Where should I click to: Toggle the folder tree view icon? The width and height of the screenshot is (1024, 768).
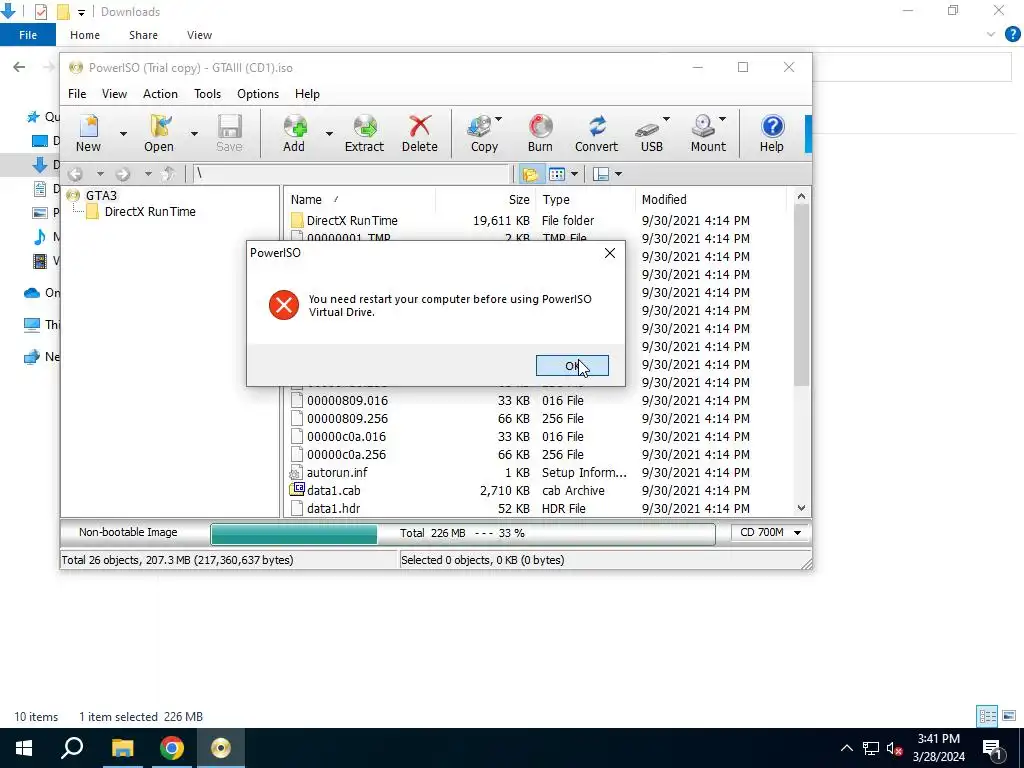530,174
